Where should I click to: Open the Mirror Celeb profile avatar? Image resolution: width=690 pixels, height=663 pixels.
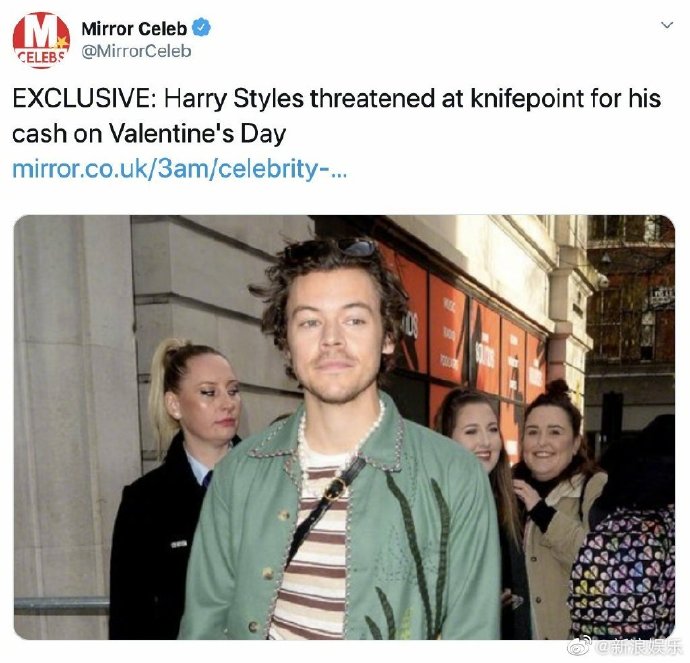pyautogui.click(x=41, y=40)
